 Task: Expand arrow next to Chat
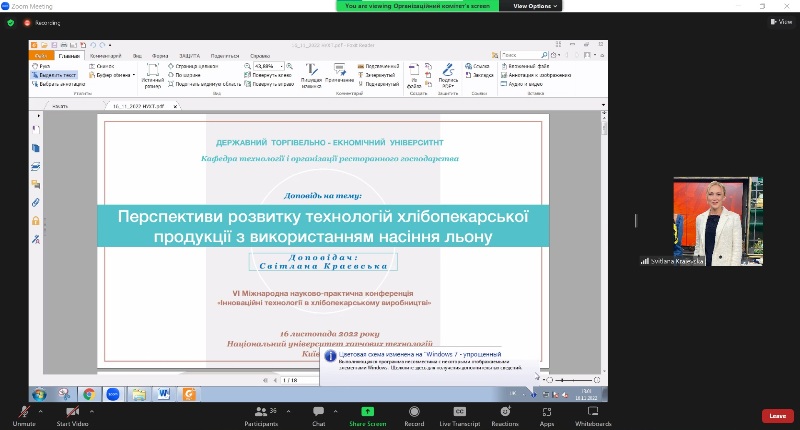(335, 411)
